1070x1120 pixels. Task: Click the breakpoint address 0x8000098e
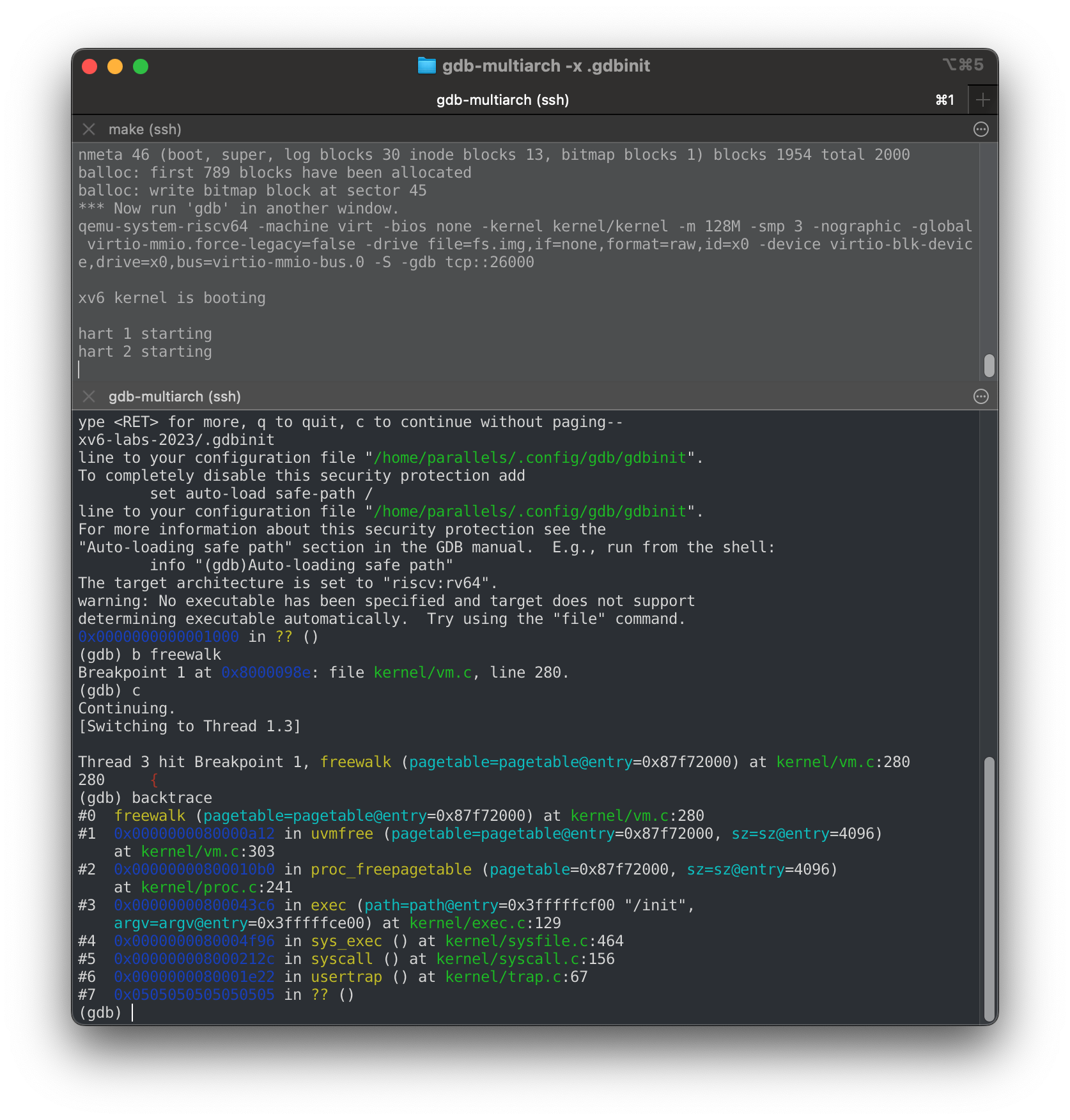265,672
